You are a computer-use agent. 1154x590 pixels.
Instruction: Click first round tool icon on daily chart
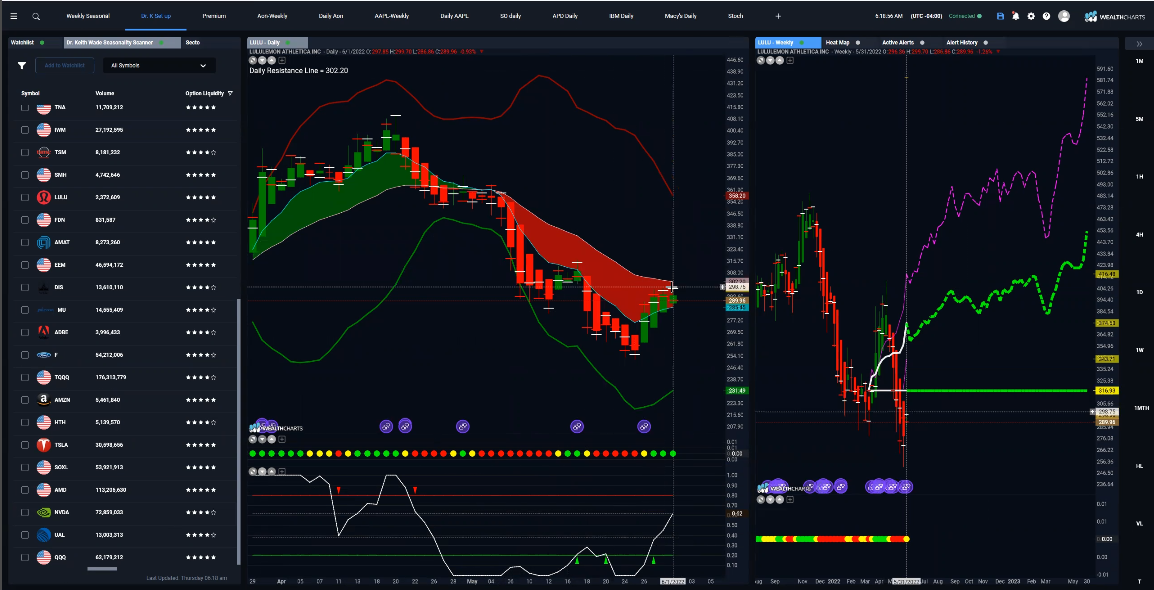pos(254,60)
